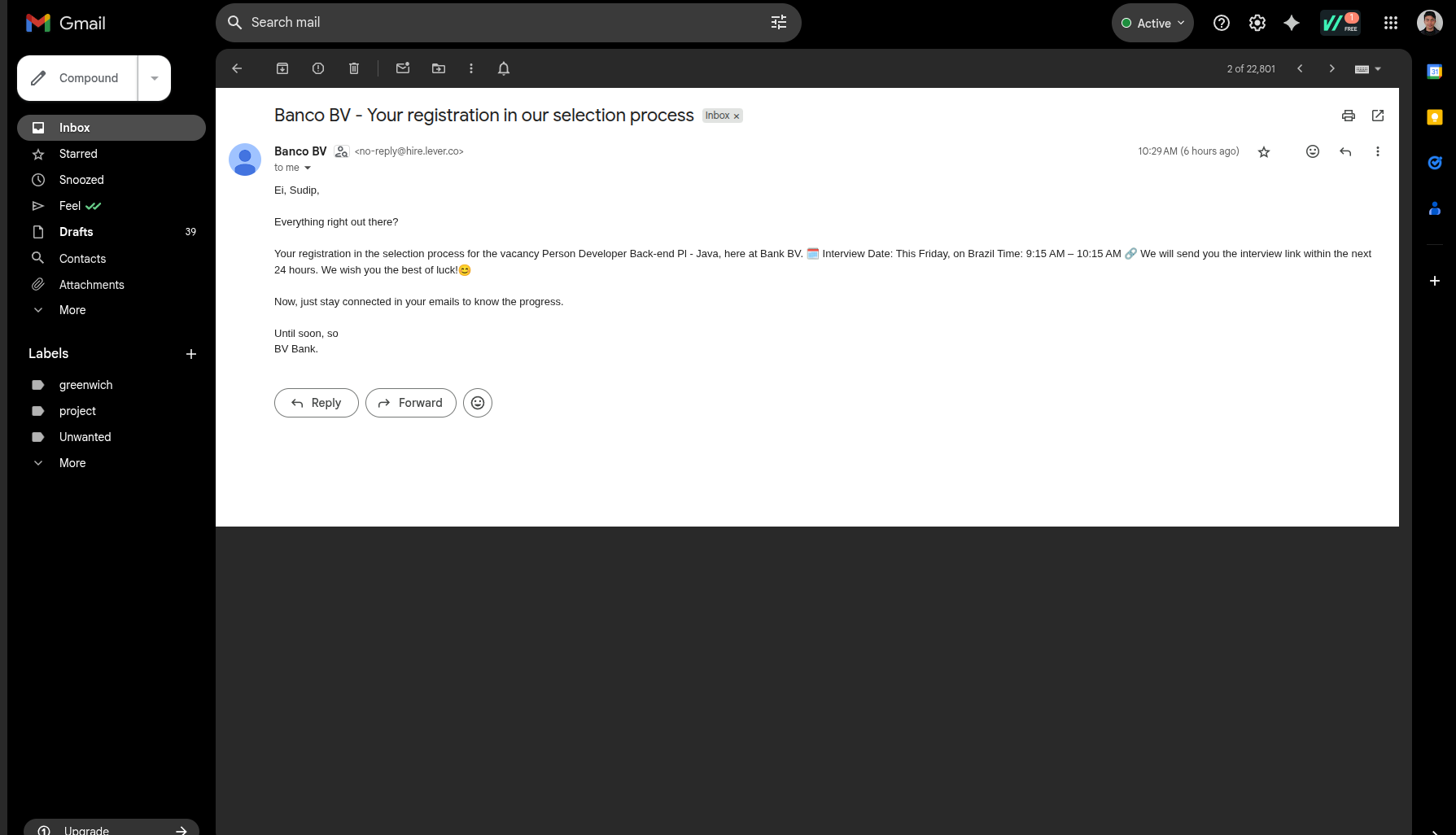
Task: Open the Unwanted label
Action: click(x=111, y=437)
